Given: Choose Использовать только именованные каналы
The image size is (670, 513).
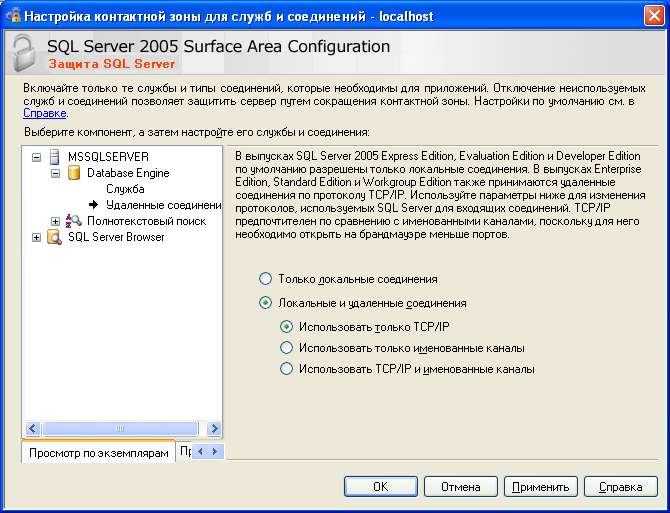Looking at the screenshot, I should [287, 348].
